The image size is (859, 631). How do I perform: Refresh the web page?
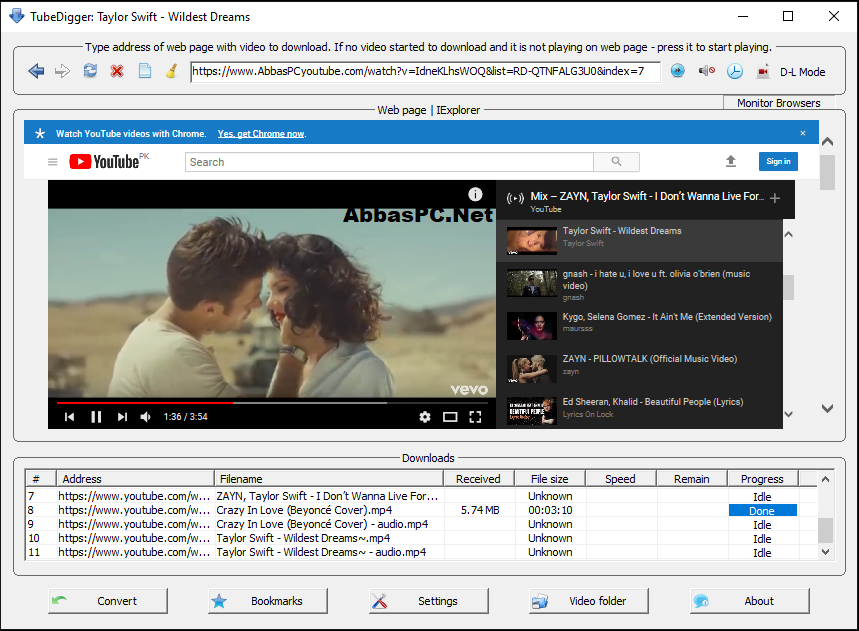click(90, 71)
